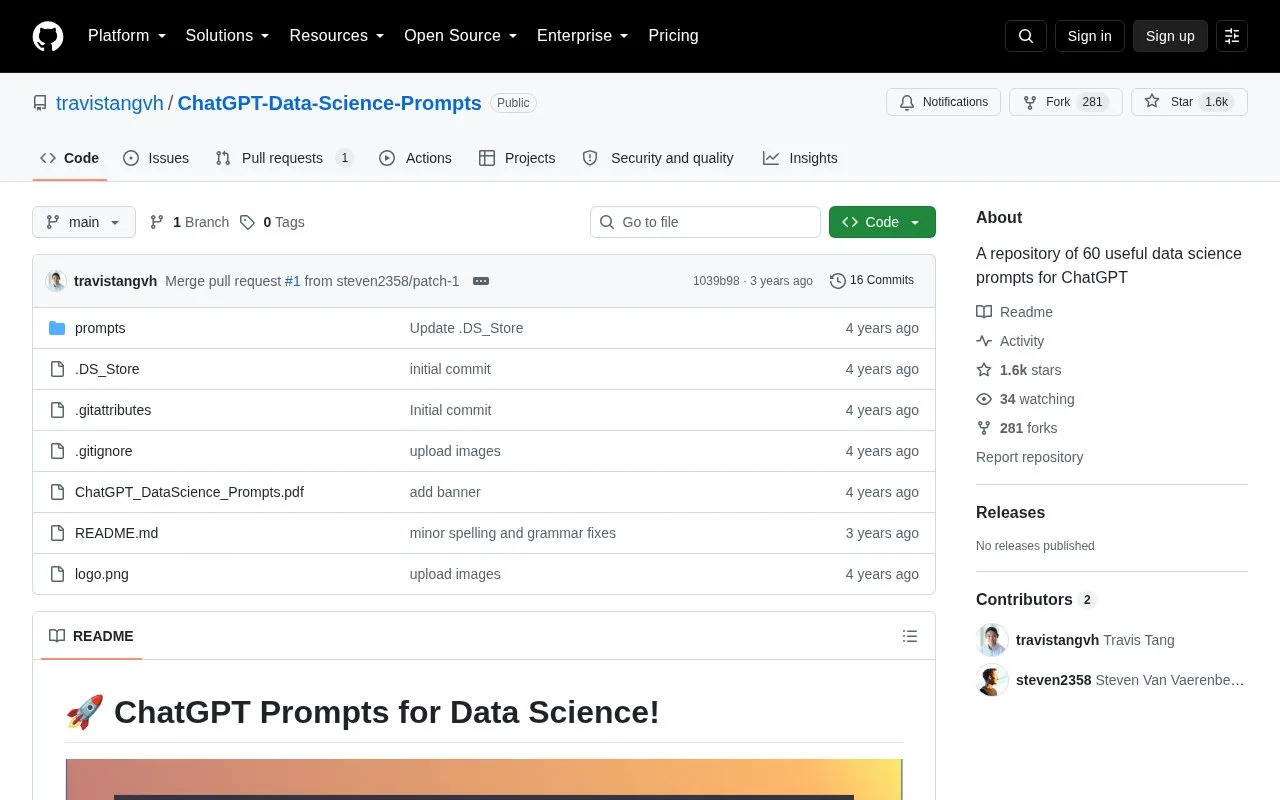Open pull request #1 link

(x=292, y=281)
